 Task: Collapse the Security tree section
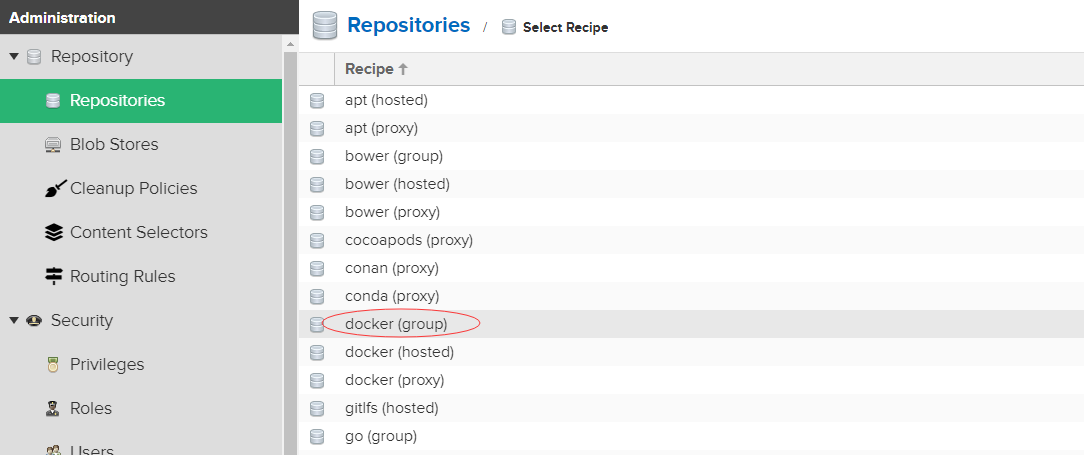coord(14,321)
